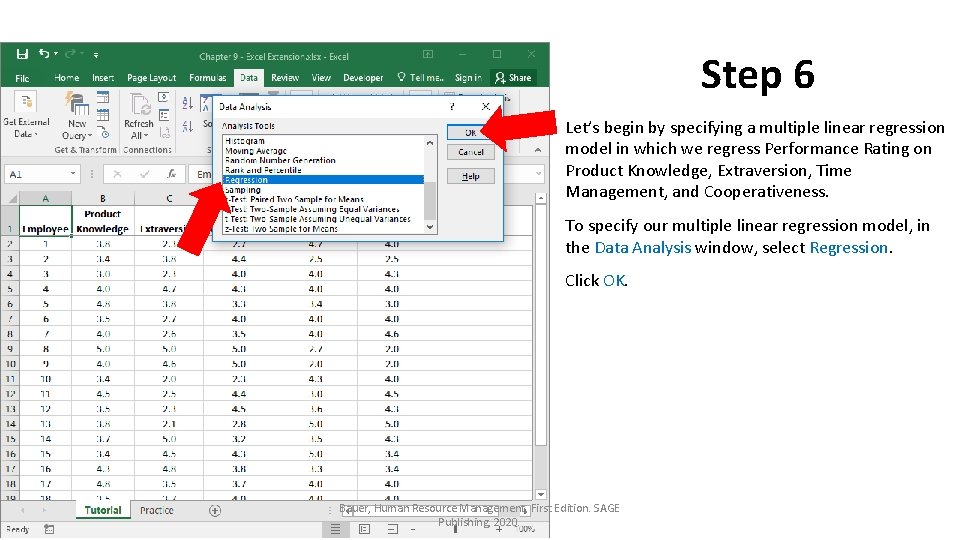This screenshot has height=540, width=960.
Task: Click the Tell me search box
Action: point(421,78)
